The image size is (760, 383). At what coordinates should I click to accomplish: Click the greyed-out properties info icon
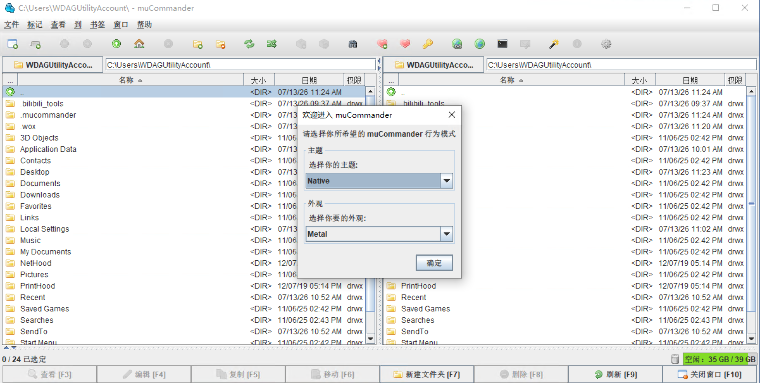pyautogui.click(x=577, y=44)
